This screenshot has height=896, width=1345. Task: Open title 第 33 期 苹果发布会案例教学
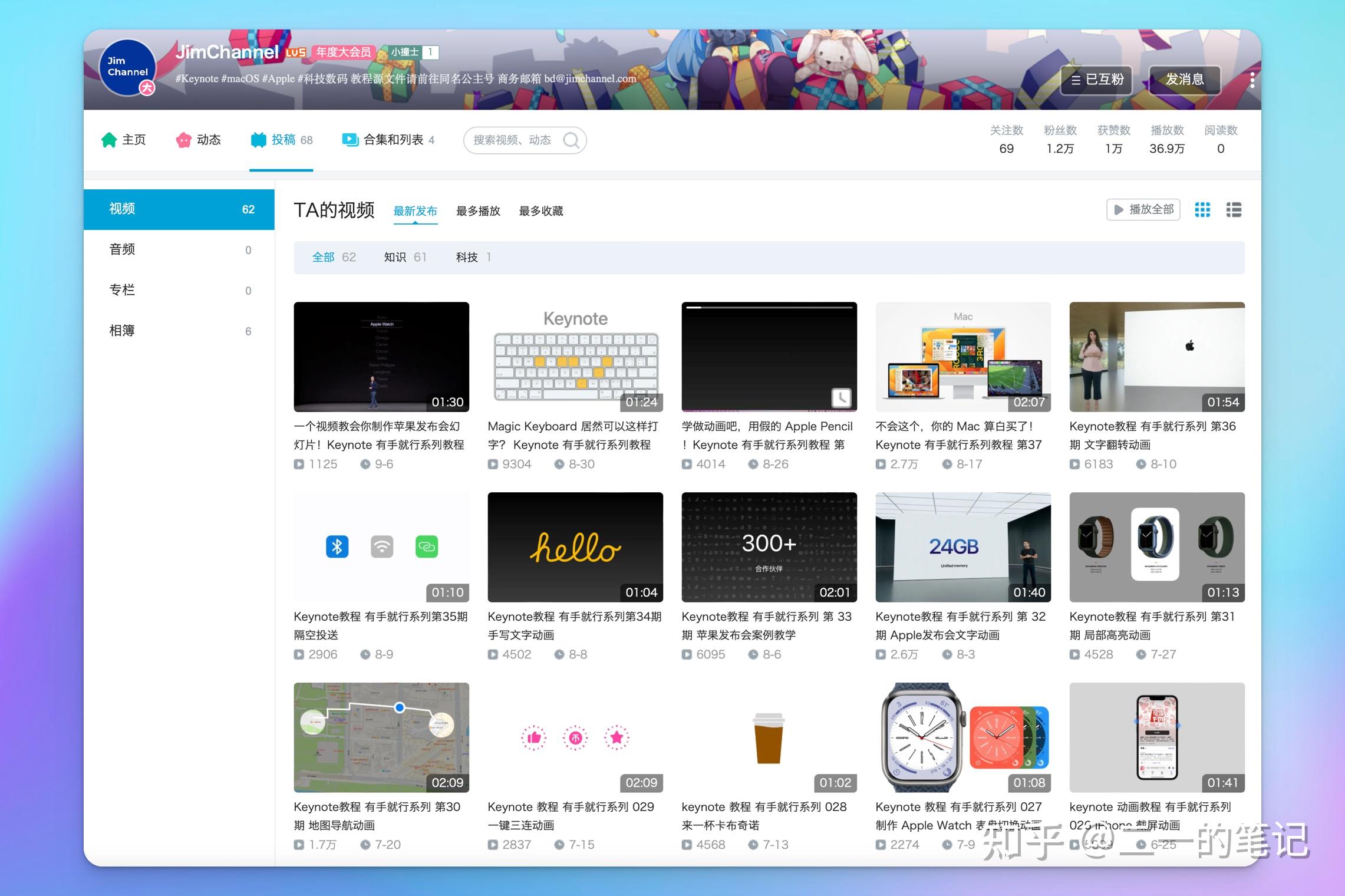(767, 626)
